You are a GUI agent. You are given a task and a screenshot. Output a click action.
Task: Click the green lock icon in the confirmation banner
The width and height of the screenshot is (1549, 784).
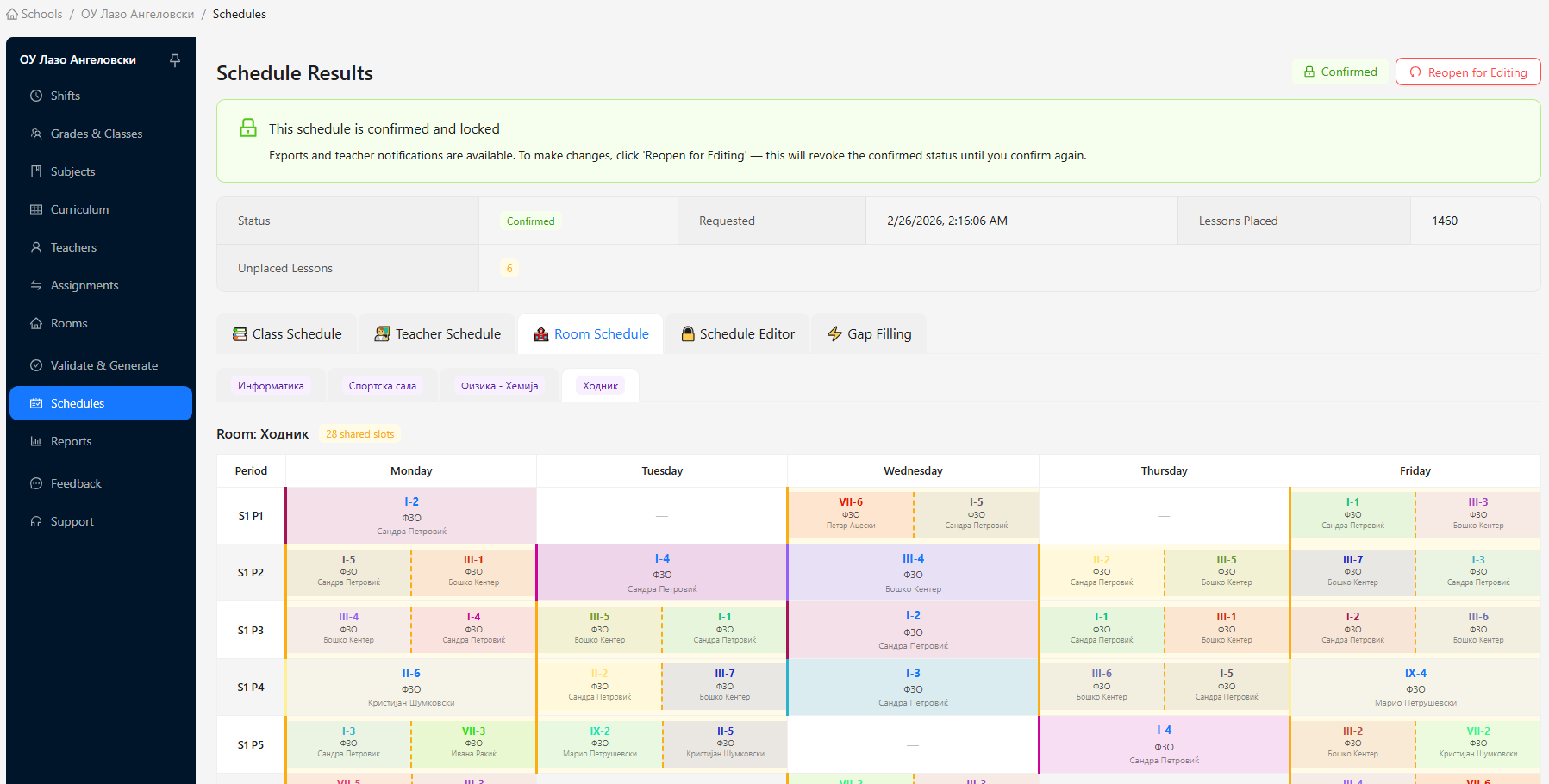tap(248, 128)
